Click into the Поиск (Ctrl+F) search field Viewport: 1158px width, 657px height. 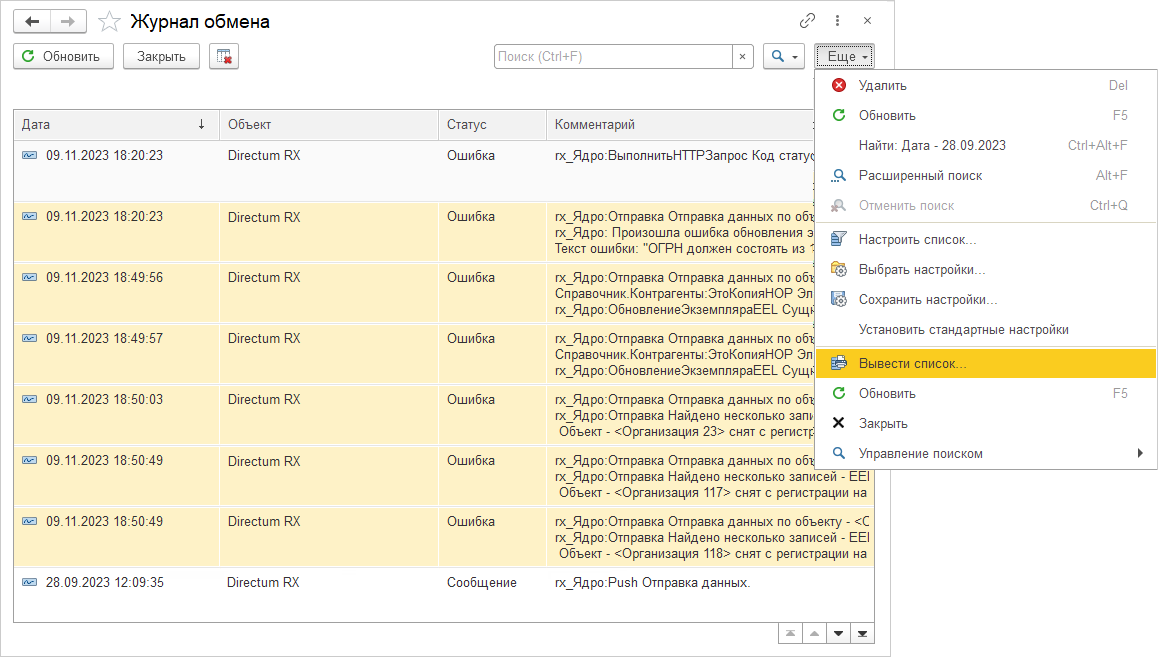(x=612, y=57)
